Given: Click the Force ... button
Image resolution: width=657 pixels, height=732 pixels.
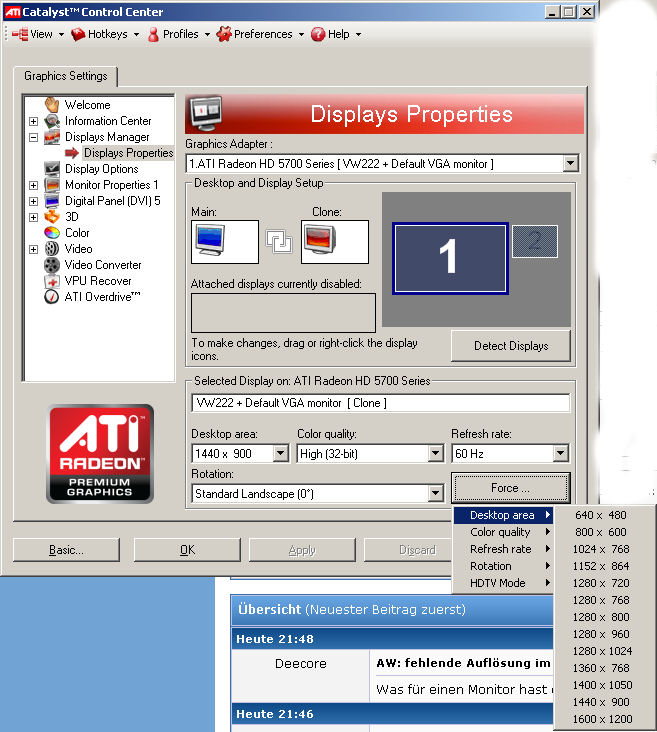Looking at the screenshot, I should tap(510, 488).
